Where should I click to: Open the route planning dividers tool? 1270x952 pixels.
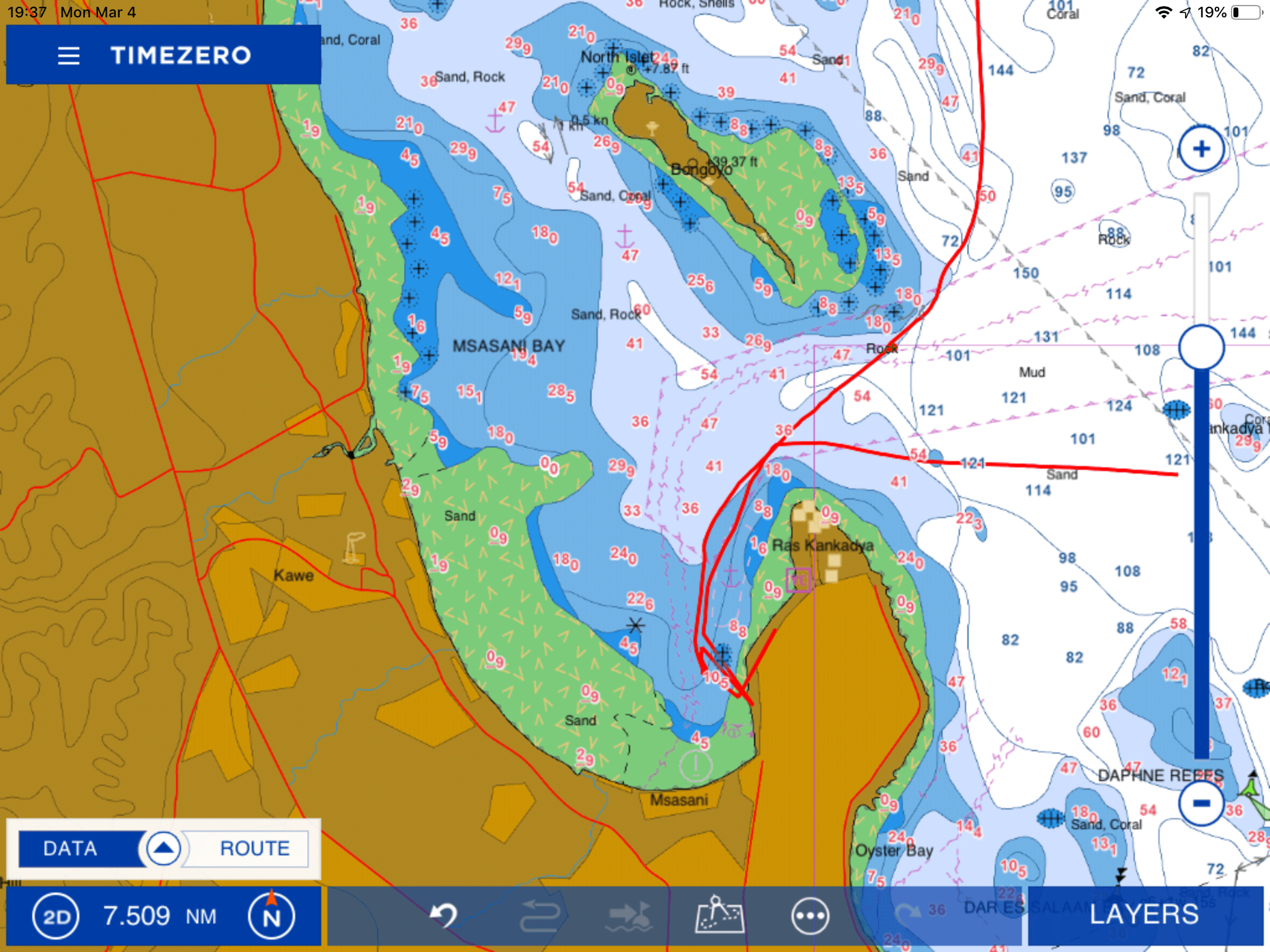pos(719,915)
